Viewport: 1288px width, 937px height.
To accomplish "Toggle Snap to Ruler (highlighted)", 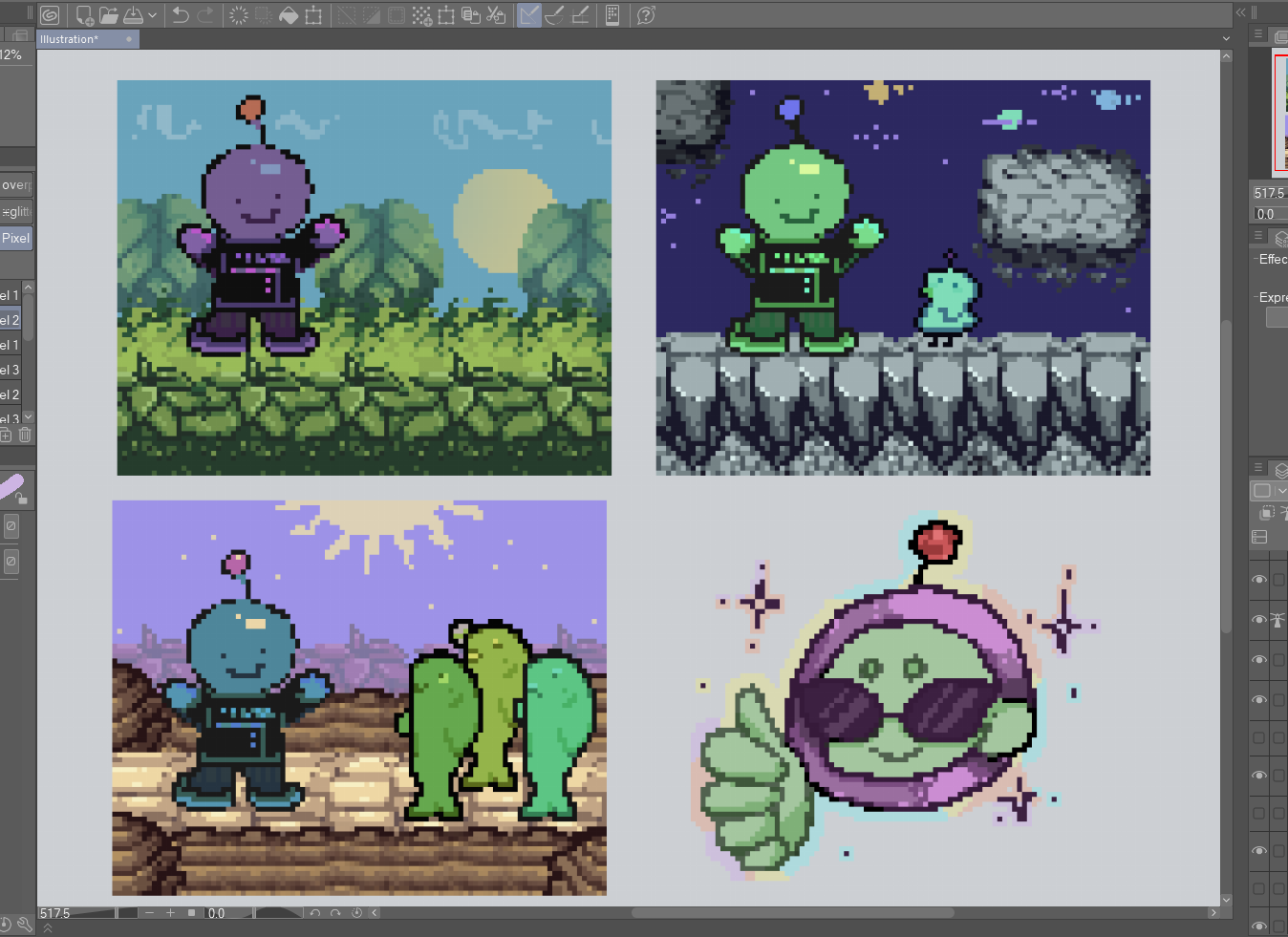I will point(529,15).
